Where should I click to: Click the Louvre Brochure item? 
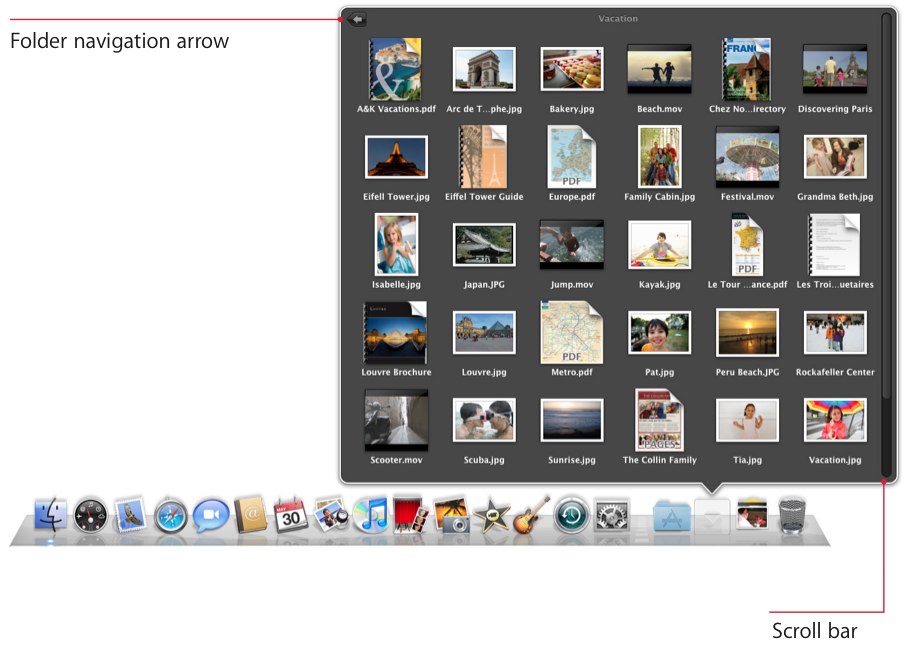396,333
